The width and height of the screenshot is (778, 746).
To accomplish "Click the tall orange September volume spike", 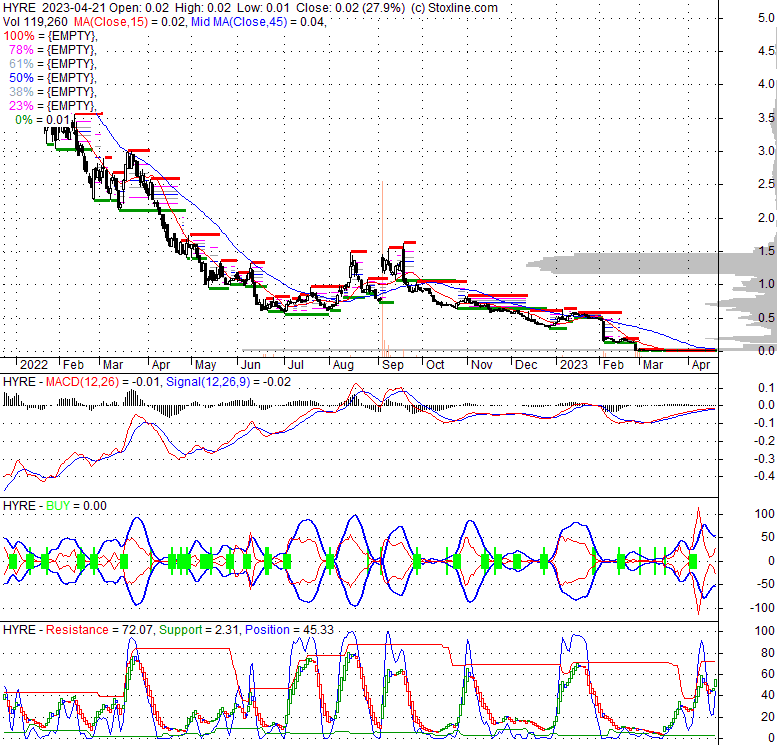I will (383, 268).
